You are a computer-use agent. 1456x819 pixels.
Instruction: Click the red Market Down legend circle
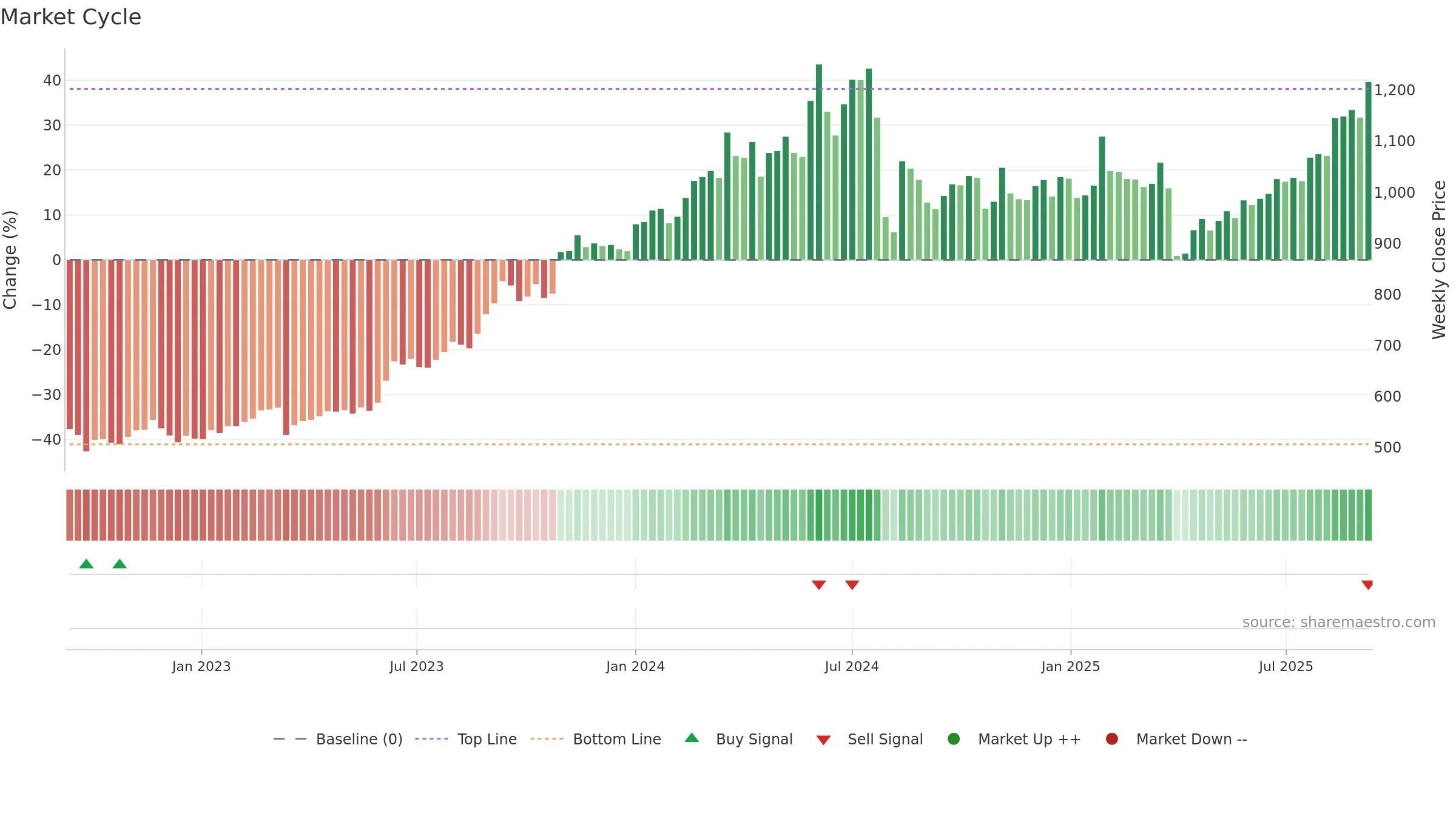point(1112,739)
